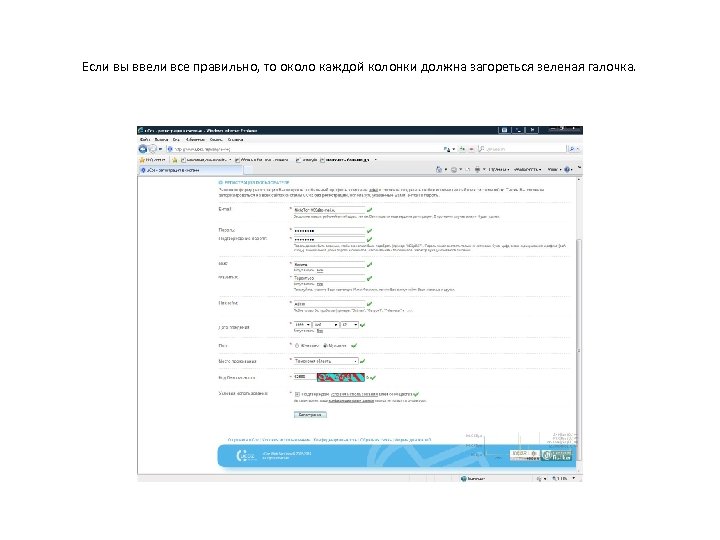Click the Feeds icon in command bar
This screenshot has height=540, width=720.
pyautogui.click(x=454, y=169)
